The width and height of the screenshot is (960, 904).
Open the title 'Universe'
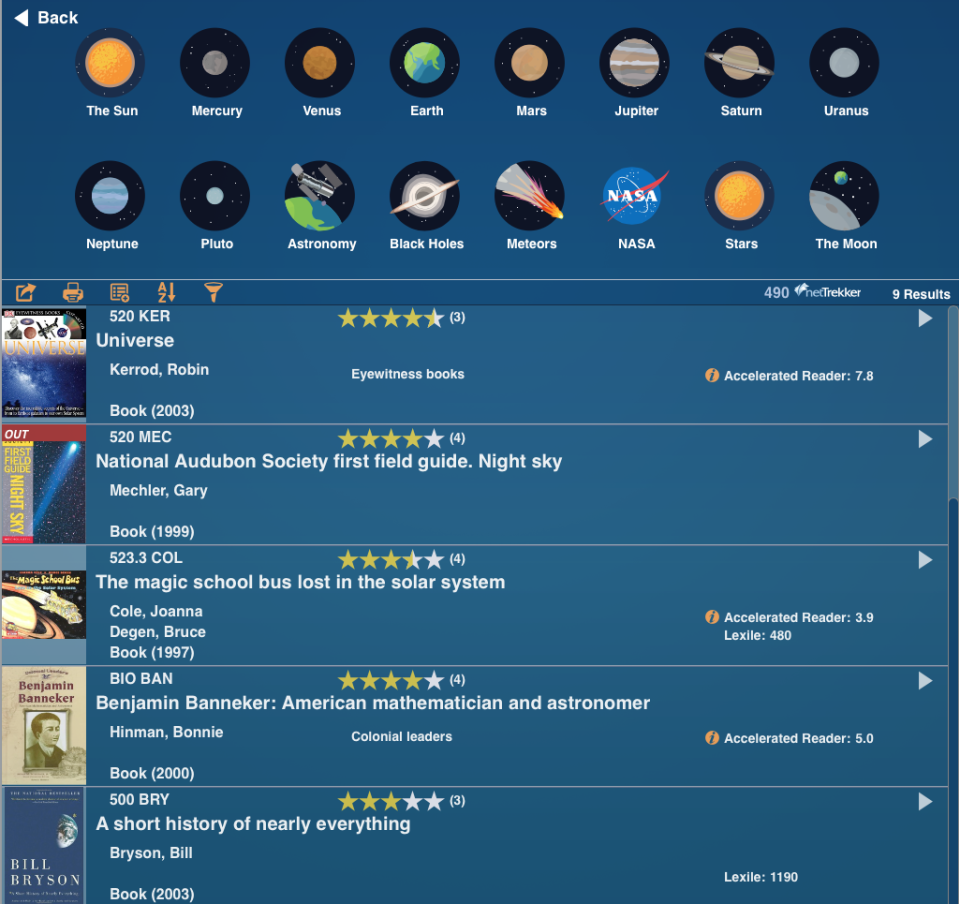point(135,340)
